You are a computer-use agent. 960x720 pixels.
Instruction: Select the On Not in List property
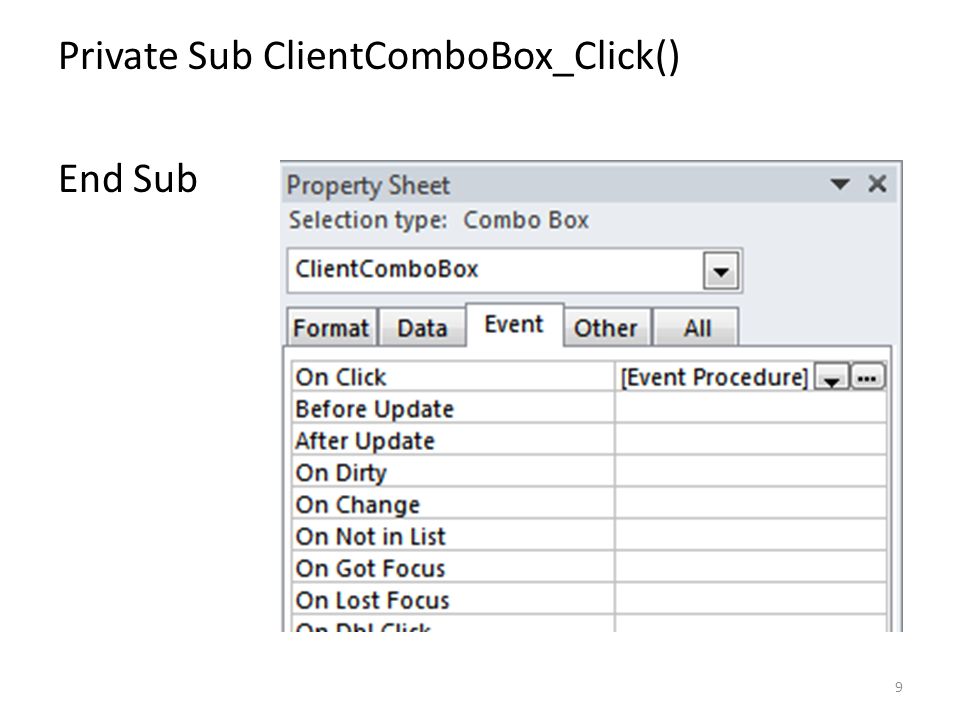click(588, 536)
